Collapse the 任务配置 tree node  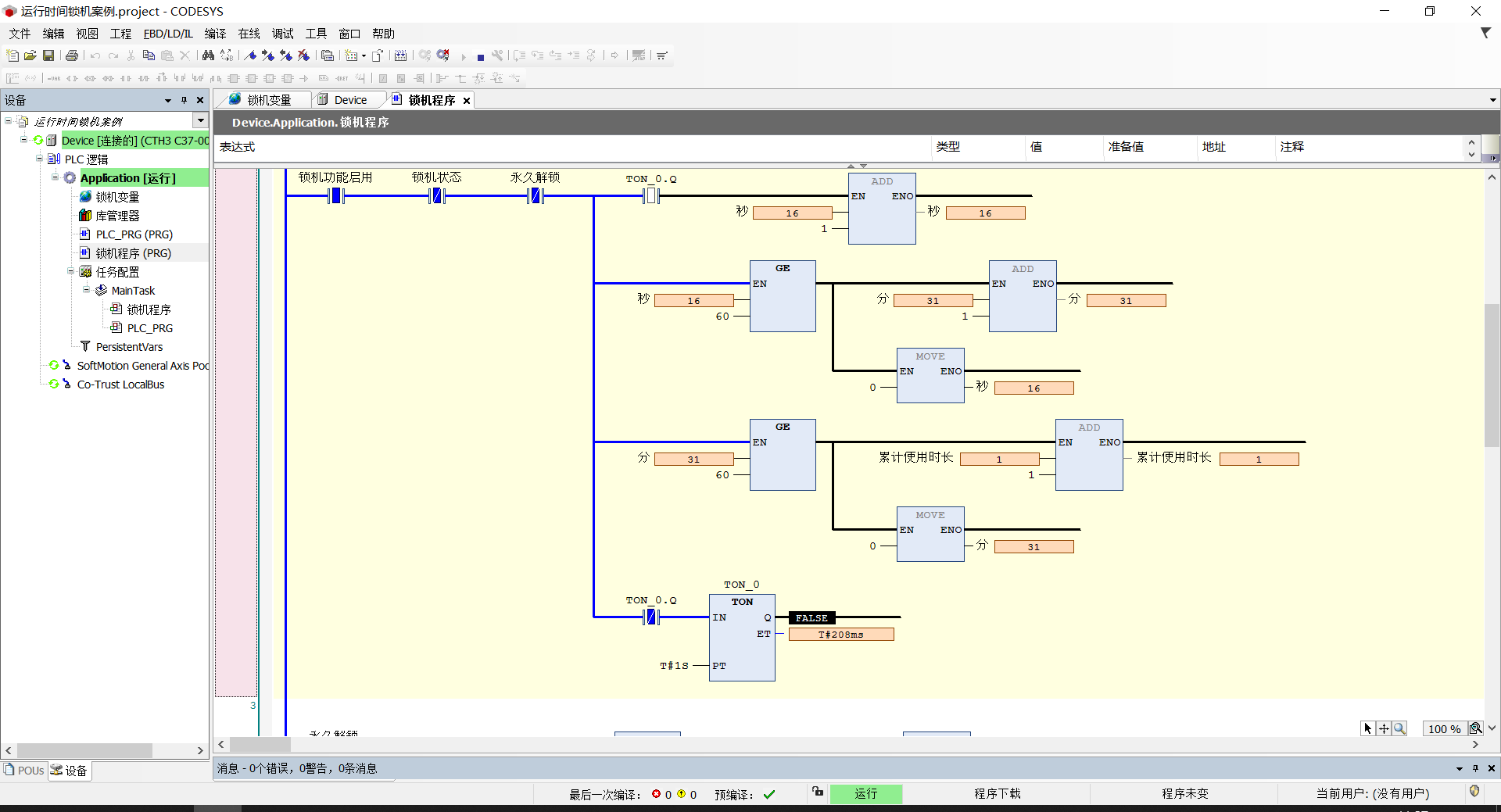click(x=71, y=271)
